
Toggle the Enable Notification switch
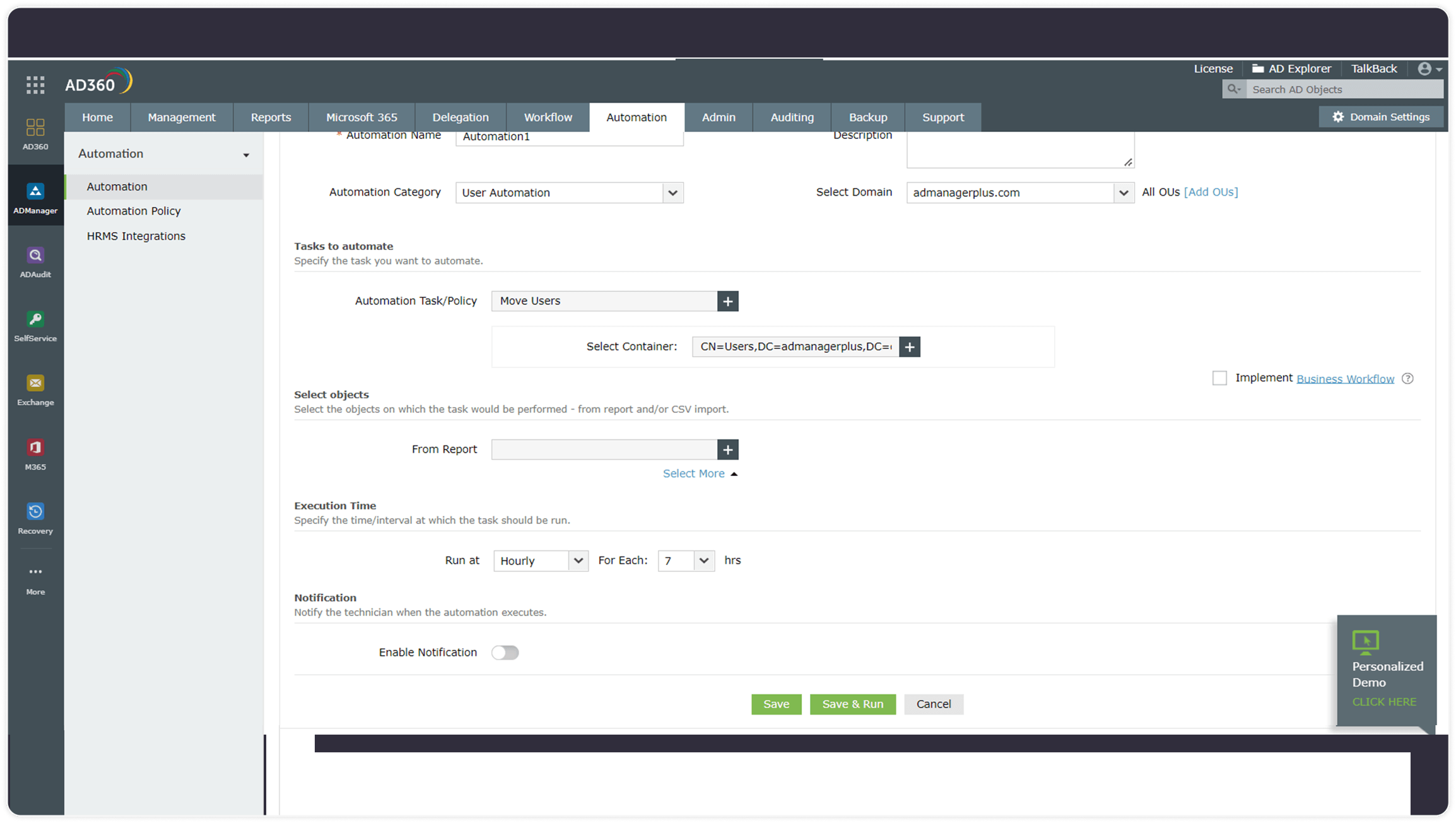505,653
